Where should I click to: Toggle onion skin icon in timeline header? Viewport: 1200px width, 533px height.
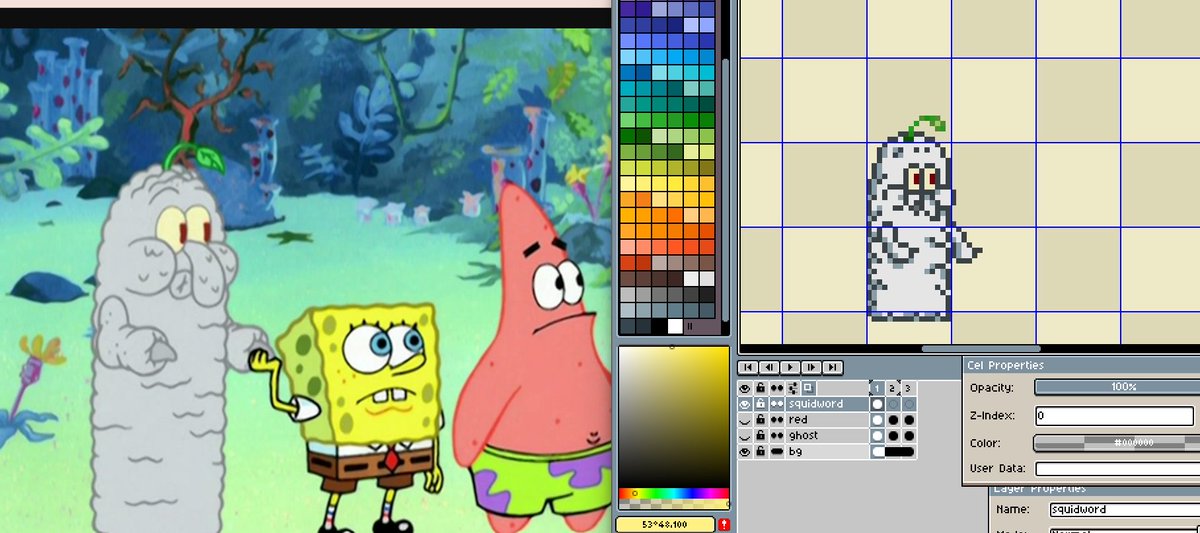(809, 388)
